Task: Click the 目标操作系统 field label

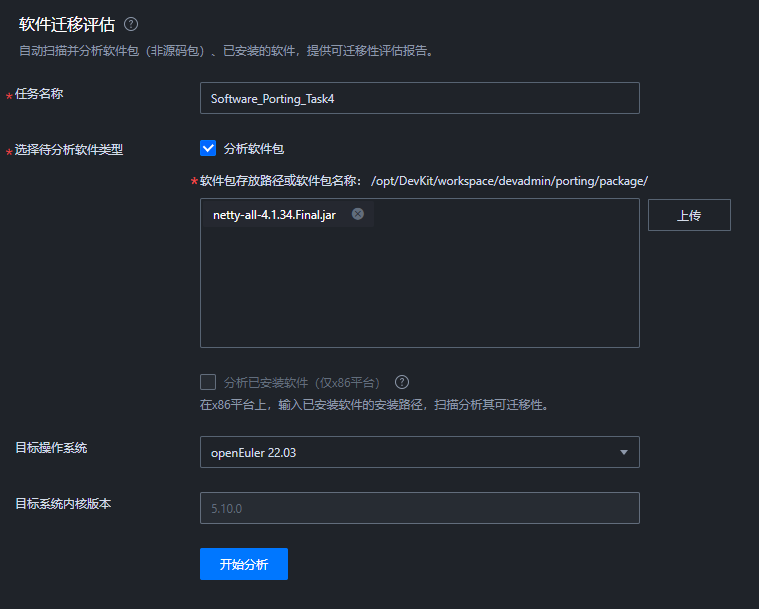Action: [x=51, y=448]
